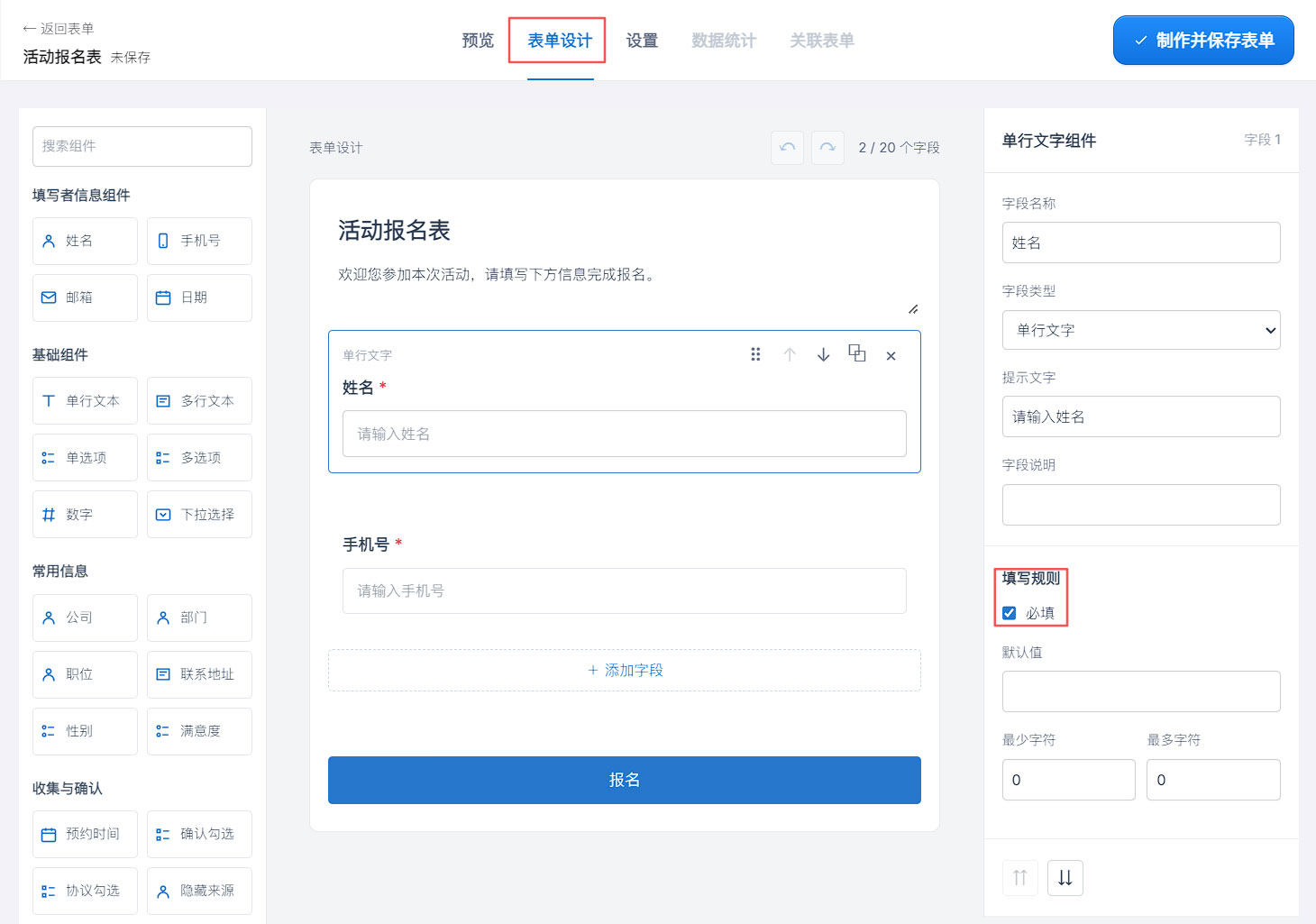Insert a 数字 component
The image size is (1316, 924).
(x=85, y=514)
